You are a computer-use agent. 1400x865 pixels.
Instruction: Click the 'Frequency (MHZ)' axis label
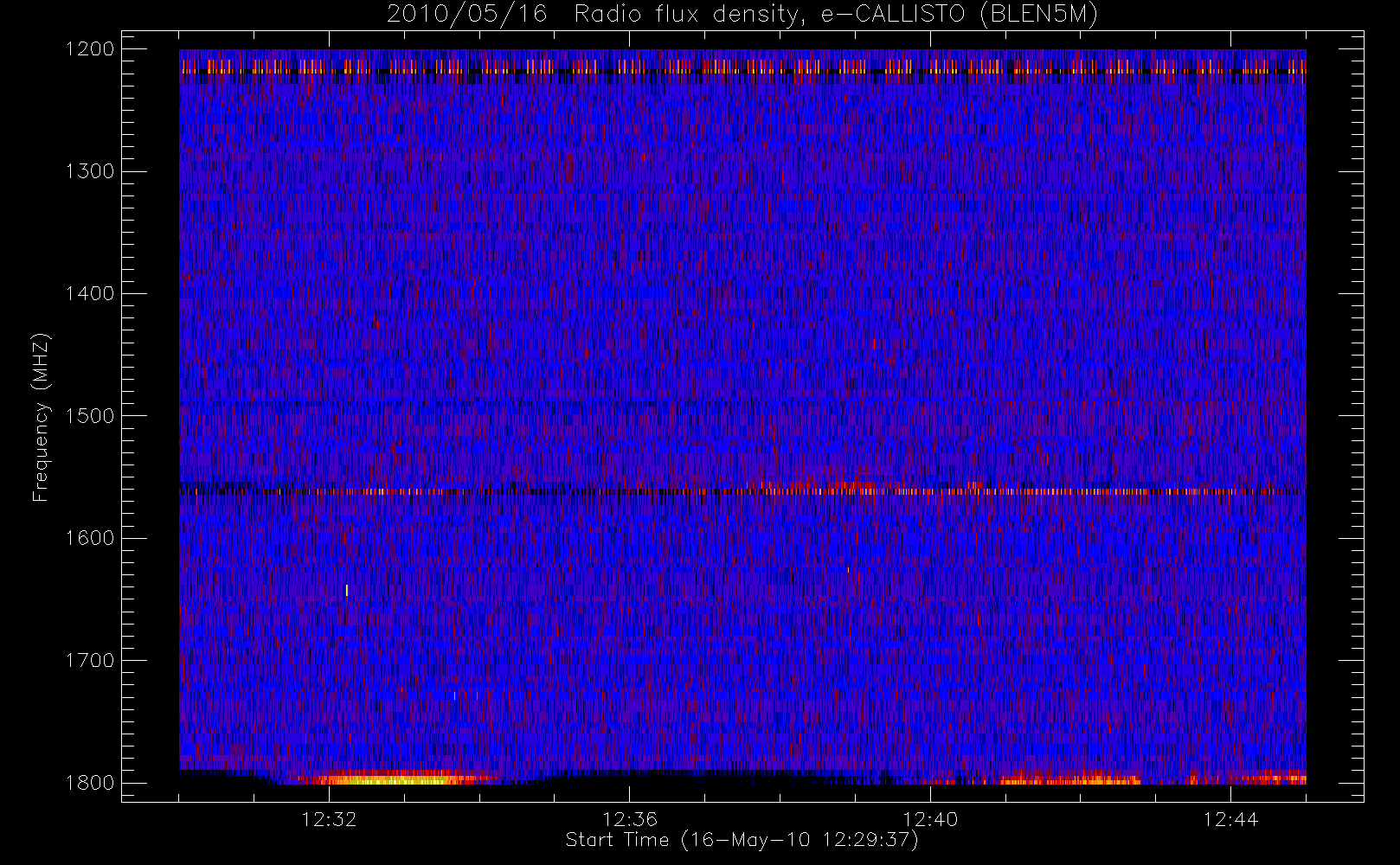[x=40, y=416]
